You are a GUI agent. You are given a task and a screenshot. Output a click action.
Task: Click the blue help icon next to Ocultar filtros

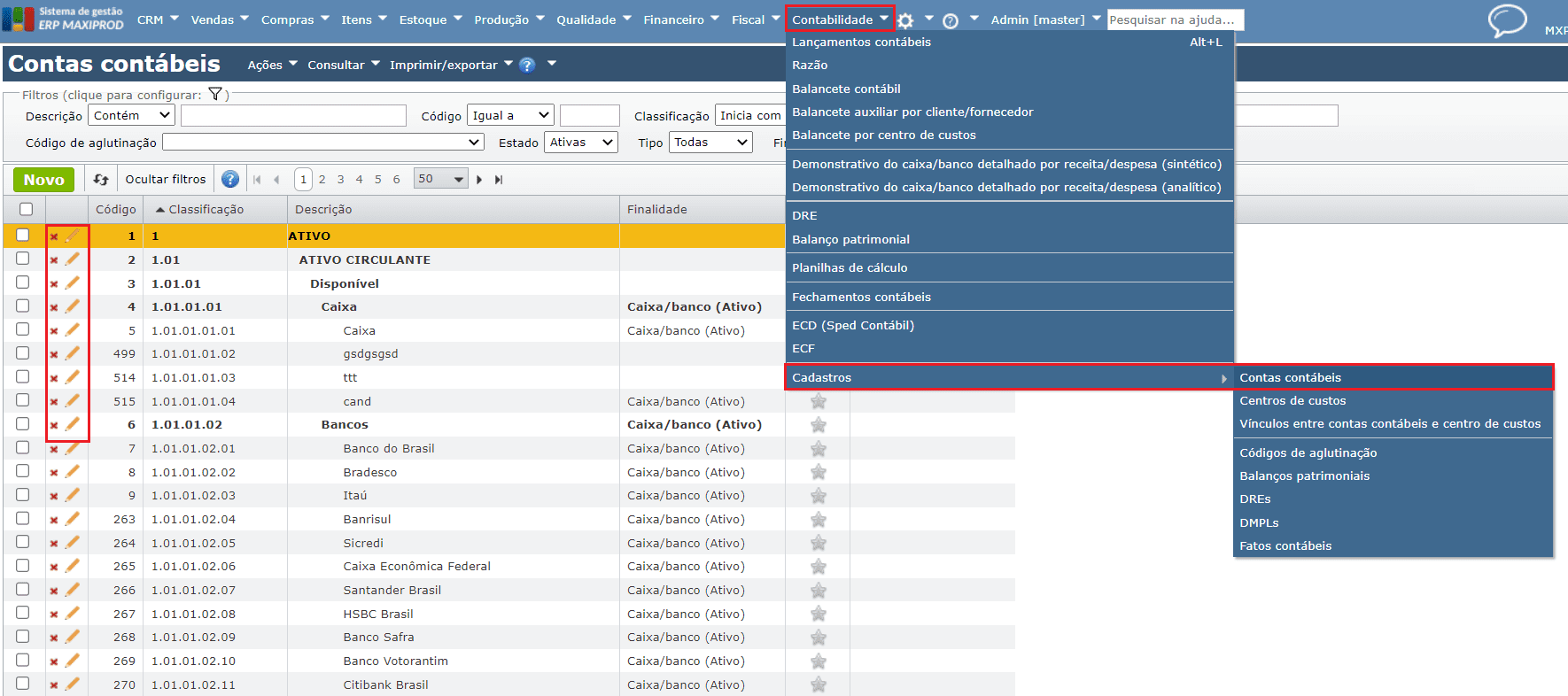click(x=230, y=180)
